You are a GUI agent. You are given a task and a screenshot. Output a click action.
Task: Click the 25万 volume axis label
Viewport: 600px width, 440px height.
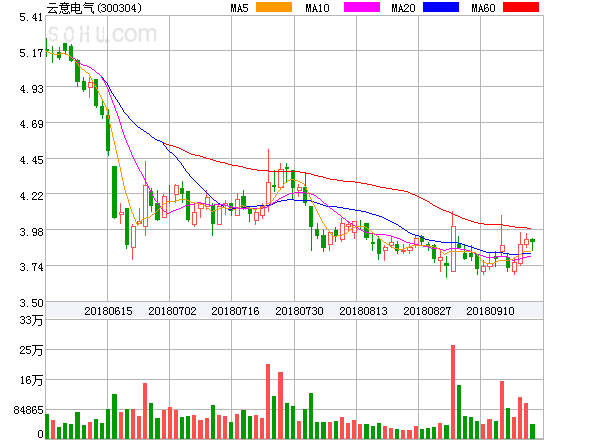(31, 350)
